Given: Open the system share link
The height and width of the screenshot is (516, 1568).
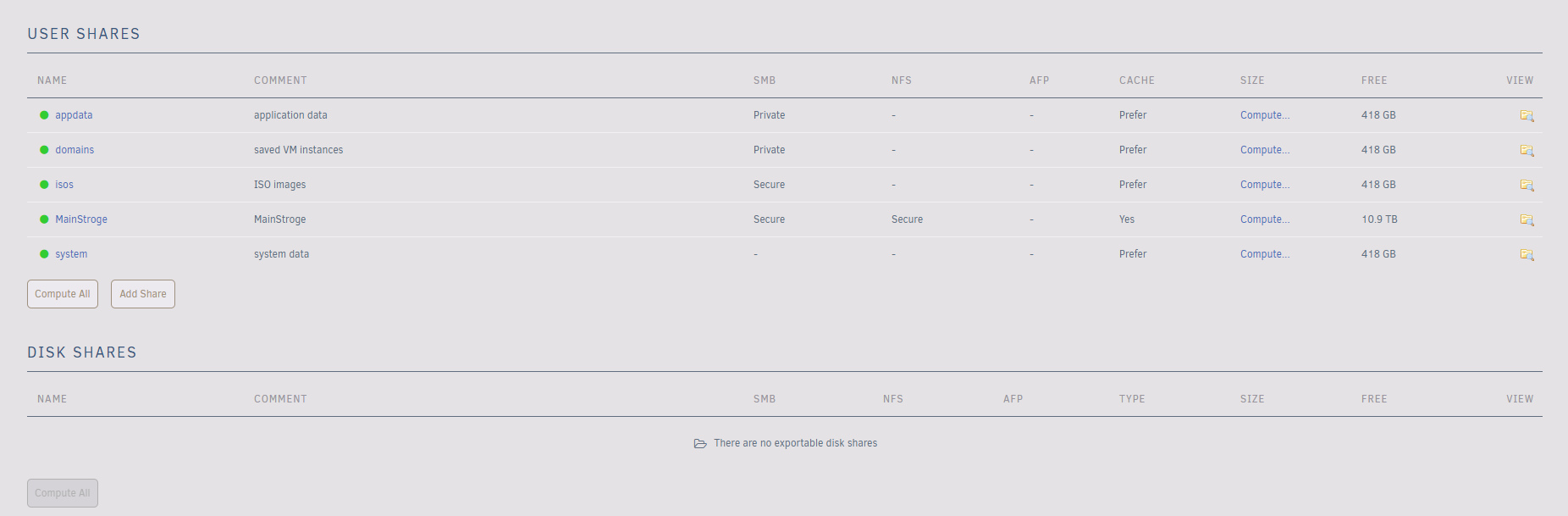Looking at the screenshot, I should (x=71, y=254).
